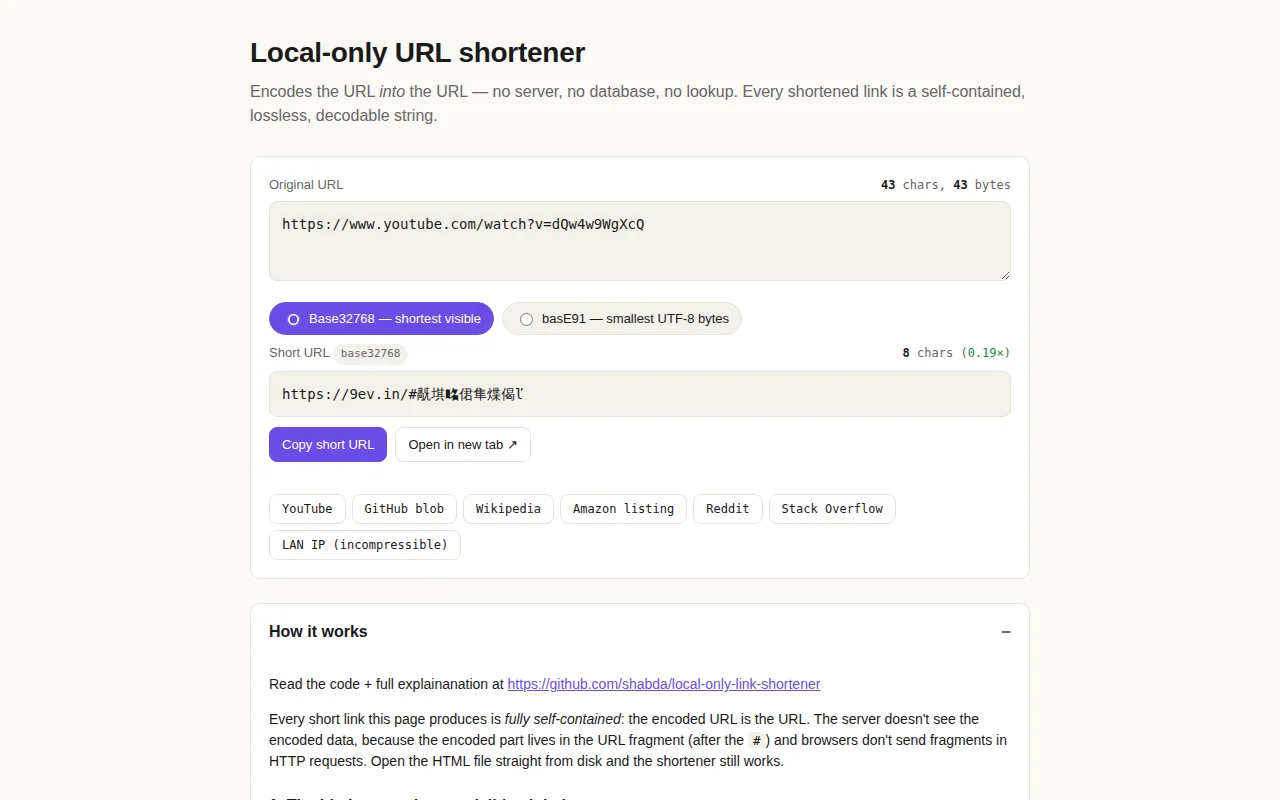Click the resize grip of Original URL box
1280x800 pixels.
click(x=1004, y=274)
